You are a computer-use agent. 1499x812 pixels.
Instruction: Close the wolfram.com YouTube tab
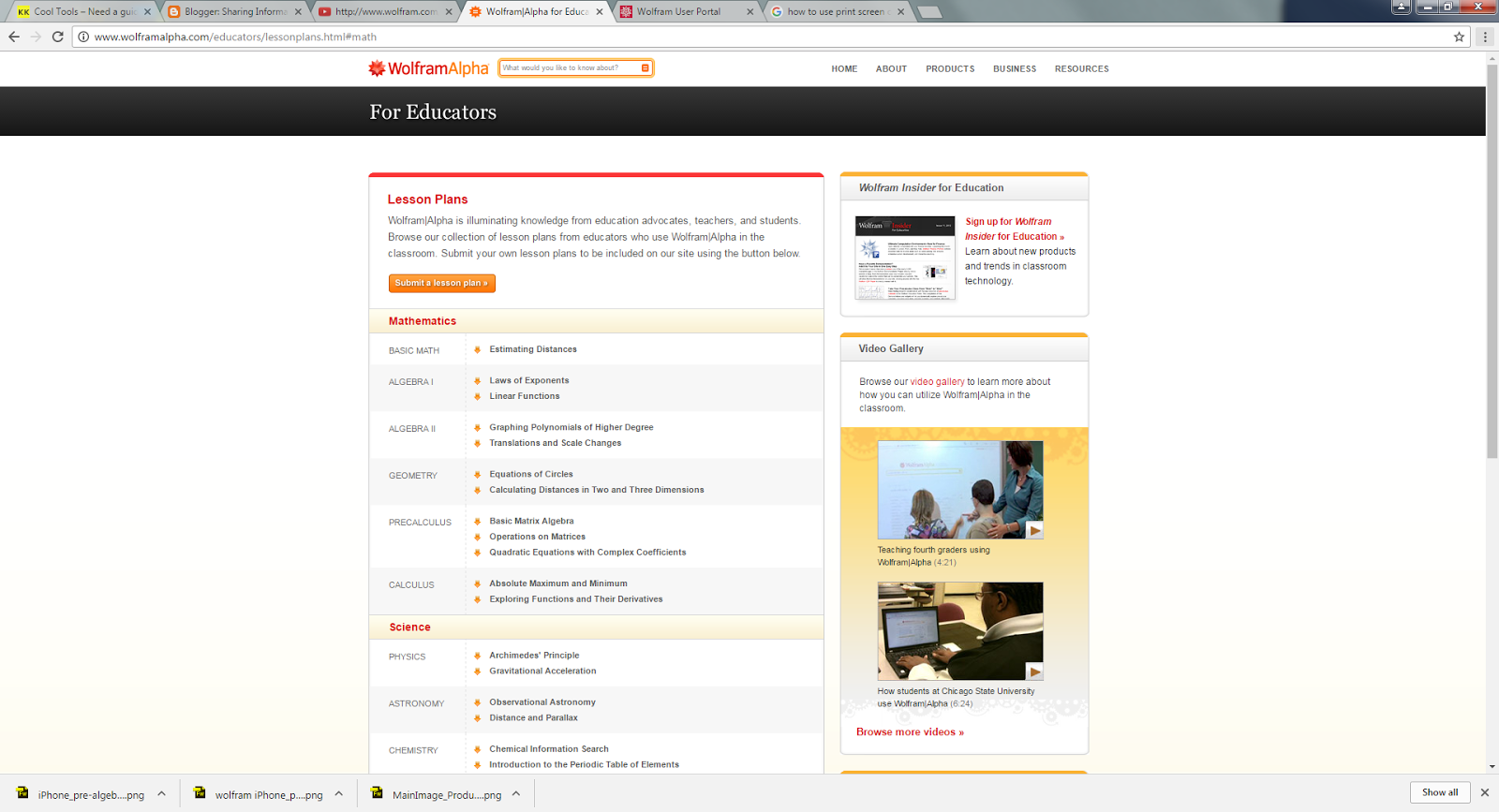pos(449,12)
